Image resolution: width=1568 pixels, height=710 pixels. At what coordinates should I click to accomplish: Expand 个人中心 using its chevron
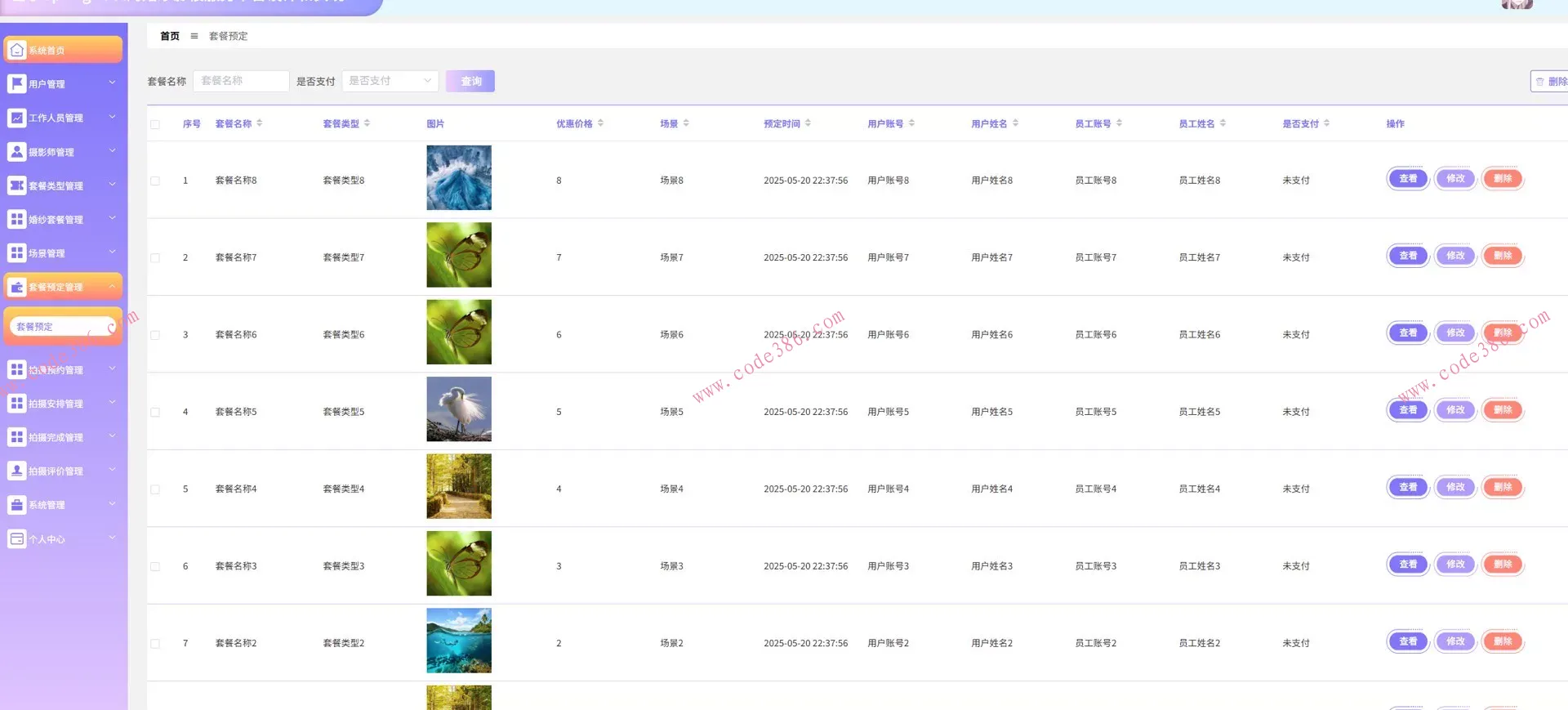[112, 538]
